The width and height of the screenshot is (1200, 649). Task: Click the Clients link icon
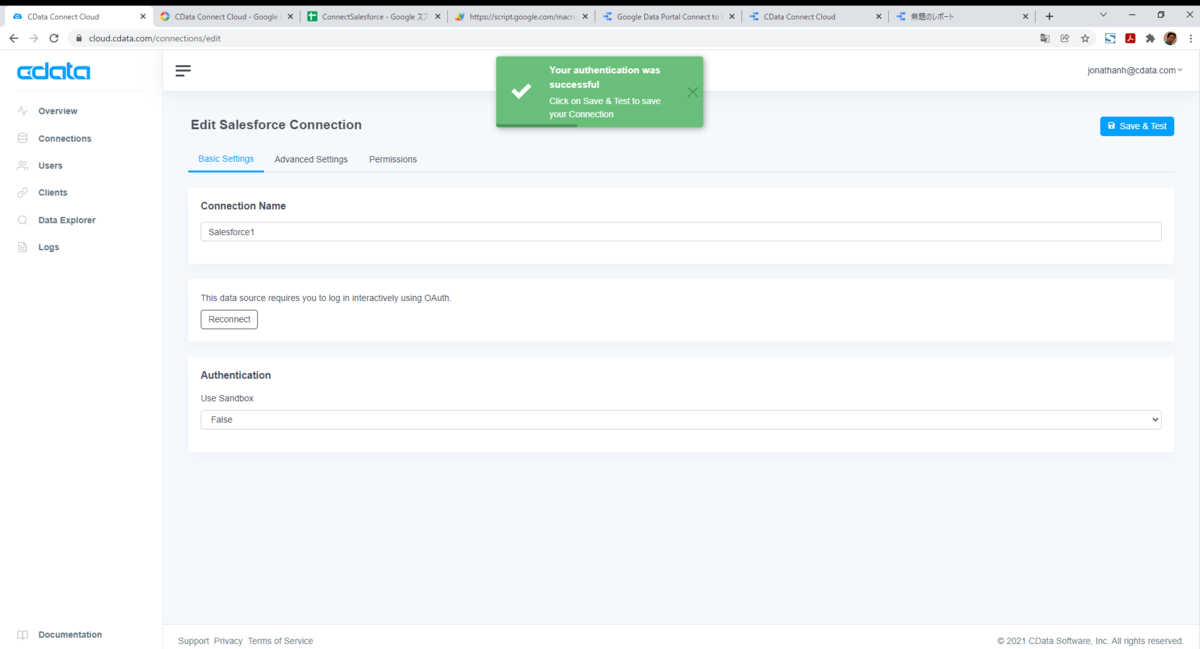(x=23, y=192)
